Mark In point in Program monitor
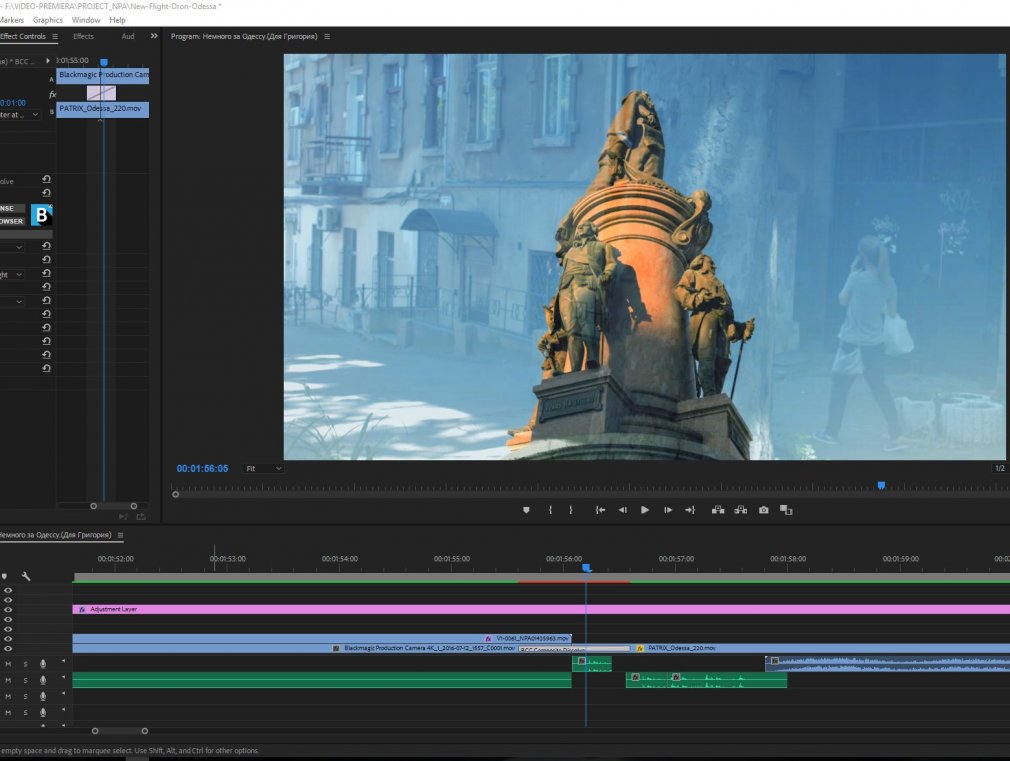 [x=550, y=510]
